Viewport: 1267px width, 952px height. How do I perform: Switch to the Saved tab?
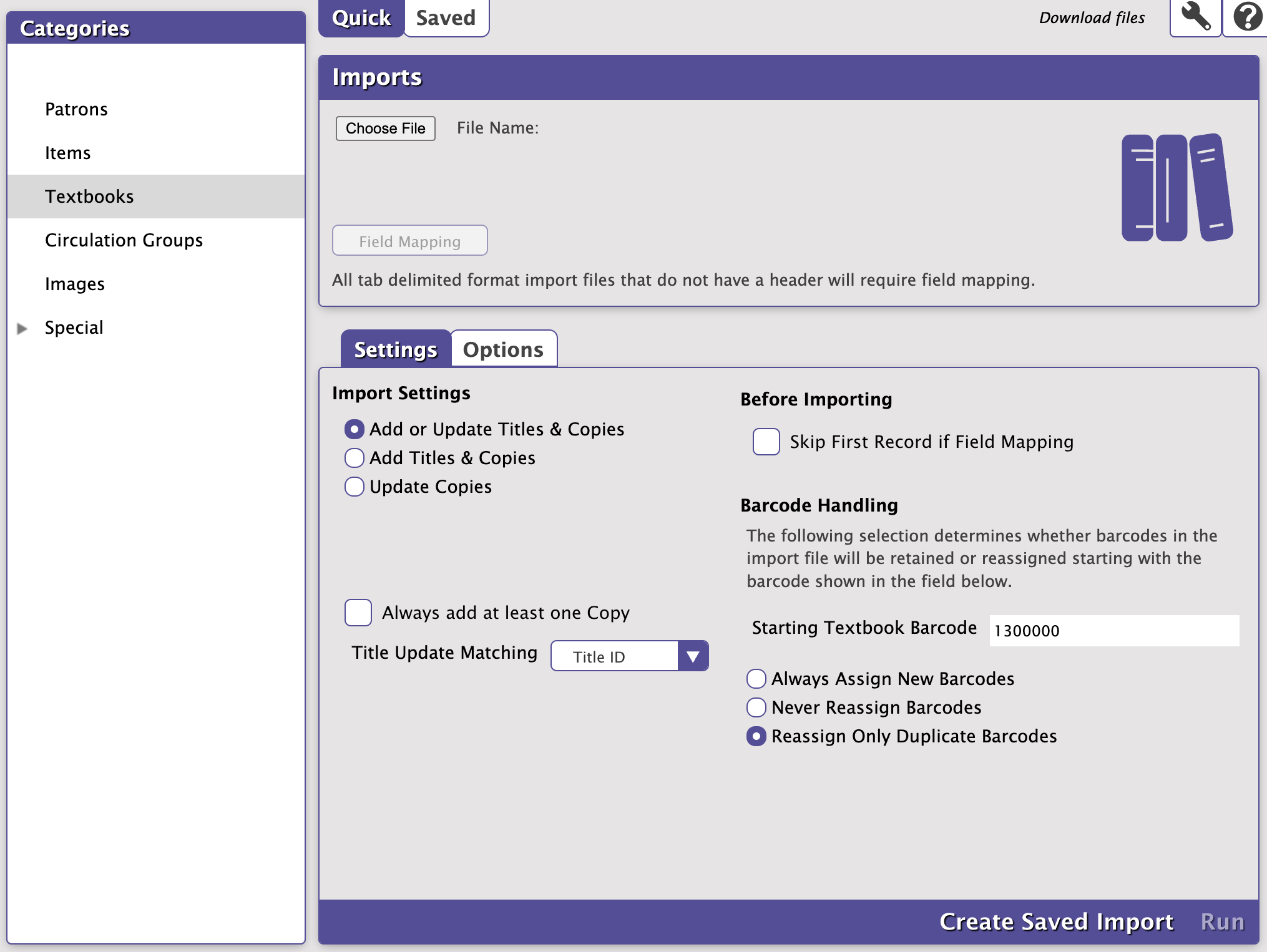point(446,17)
